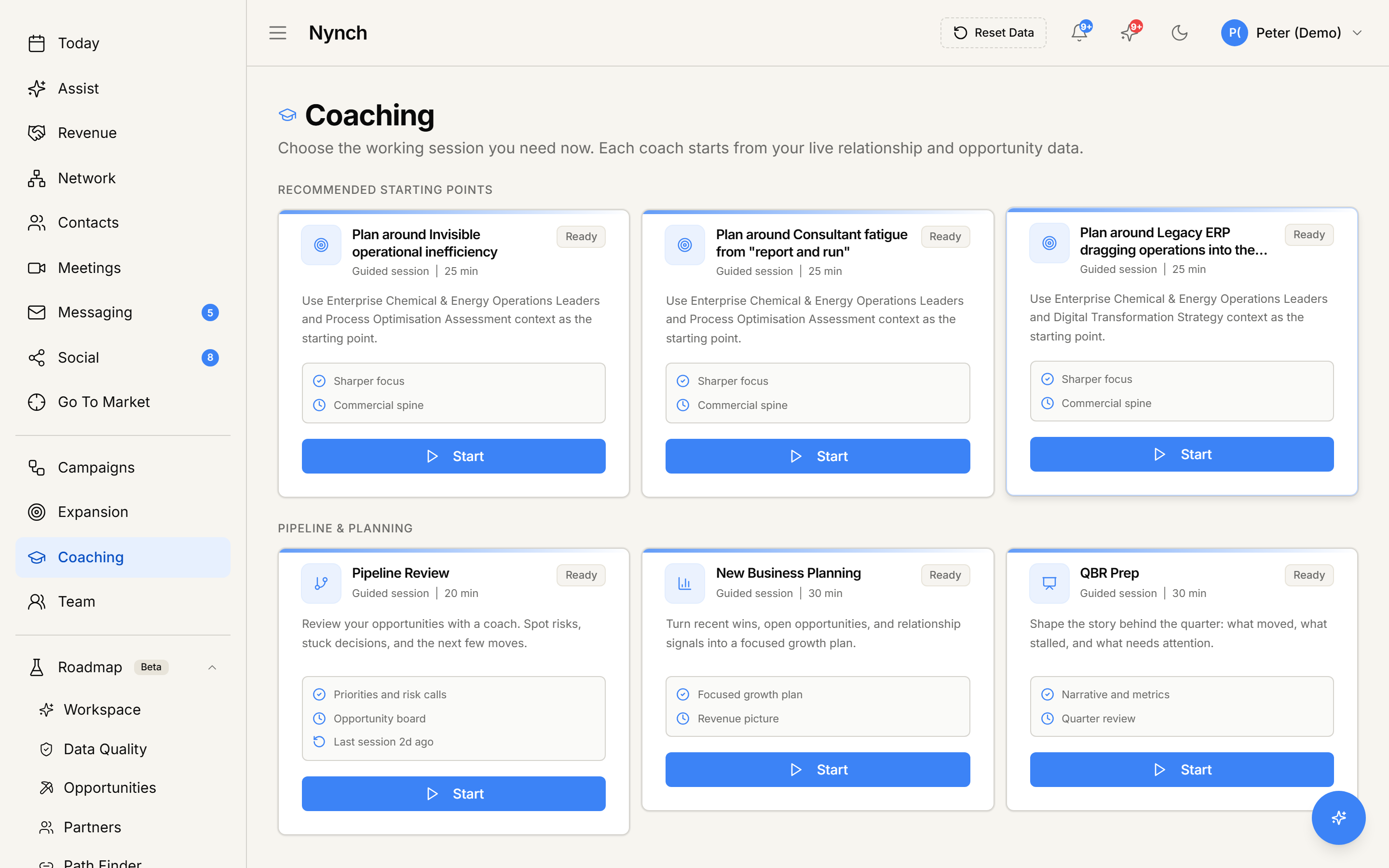The image size is (1389, 868).
Task: Click 'Last session 2d ago' in Pipeline Review
Action: tap(383, 742)
